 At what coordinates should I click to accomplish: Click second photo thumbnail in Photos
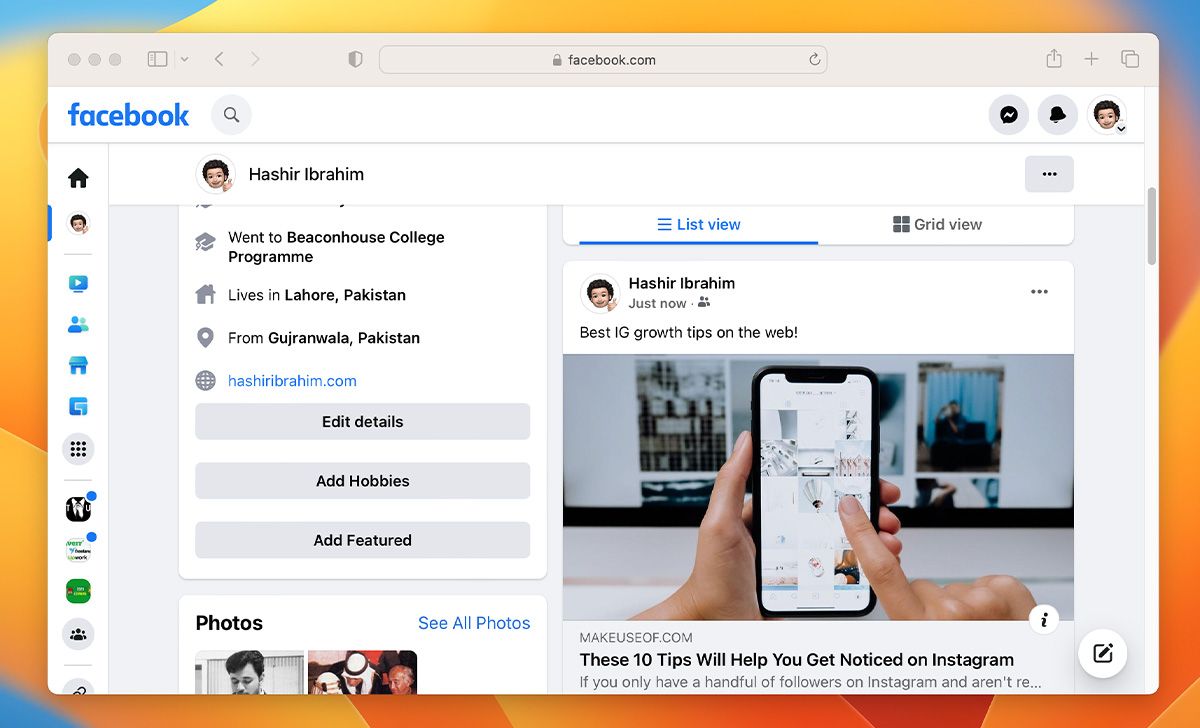pos(362,672)
